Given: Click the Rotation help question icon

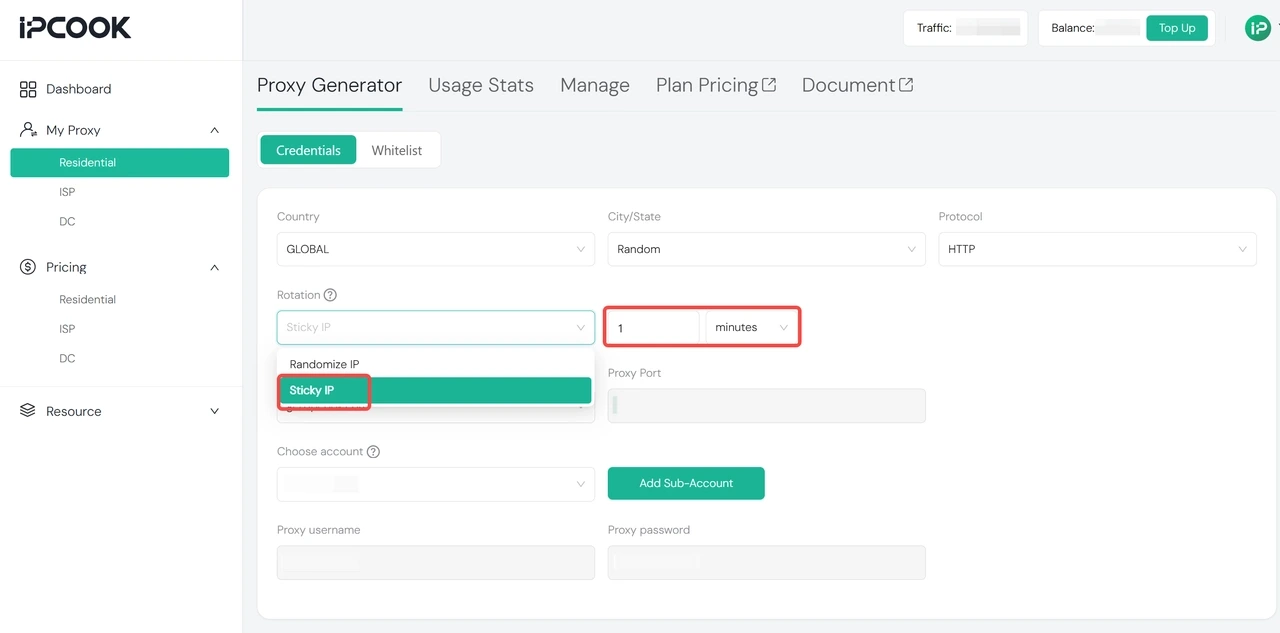Looking at the screenshot, I should point(330,295).
